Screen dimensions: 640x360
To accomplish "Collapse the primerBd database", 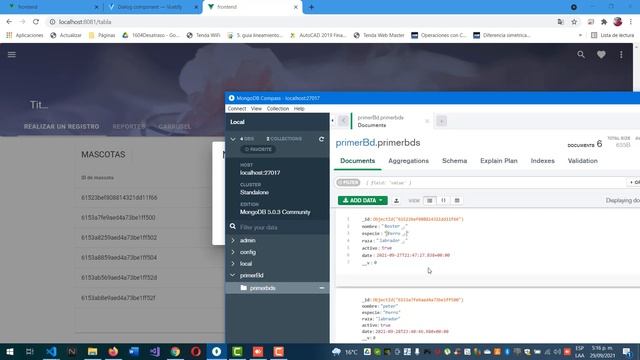I will 233,276.
